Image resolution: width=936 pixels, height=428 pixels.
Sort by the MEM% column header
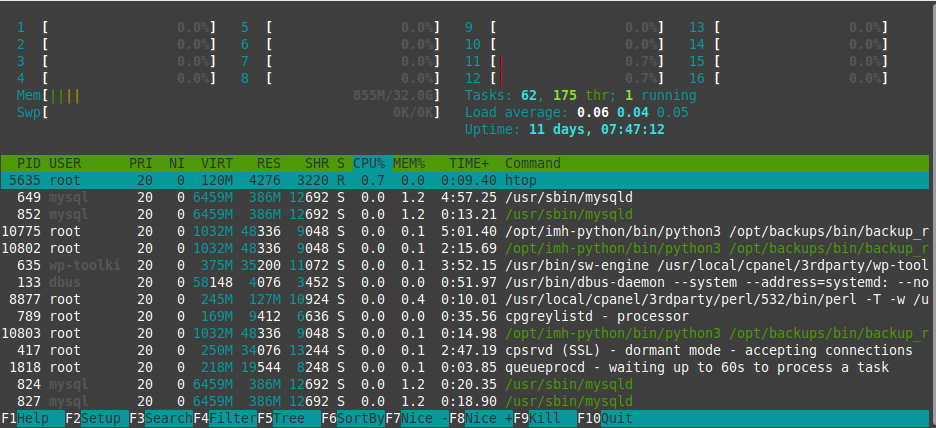(x=409, y=164)
